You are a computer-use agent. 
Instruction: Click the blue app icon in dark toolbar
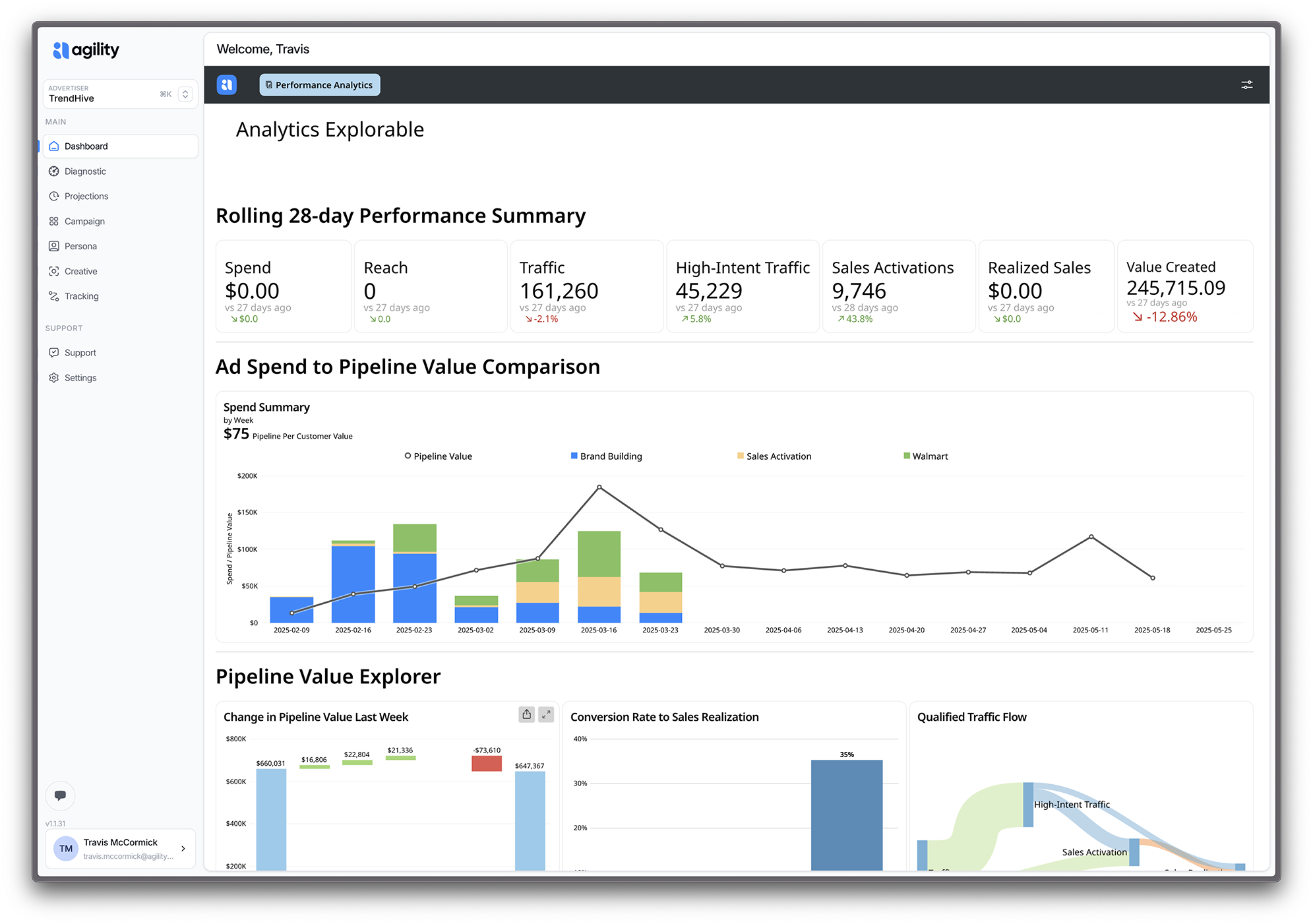pyautogui.click(x=227, y=85)
